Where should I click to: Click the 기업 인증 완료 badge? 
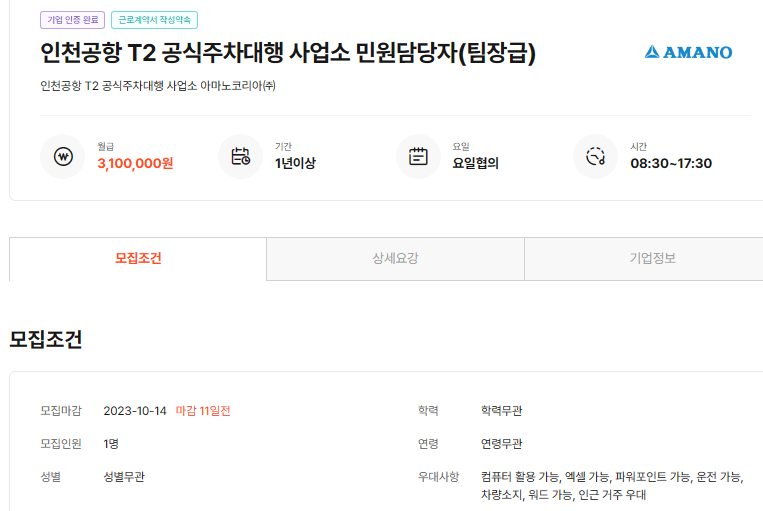73,20
